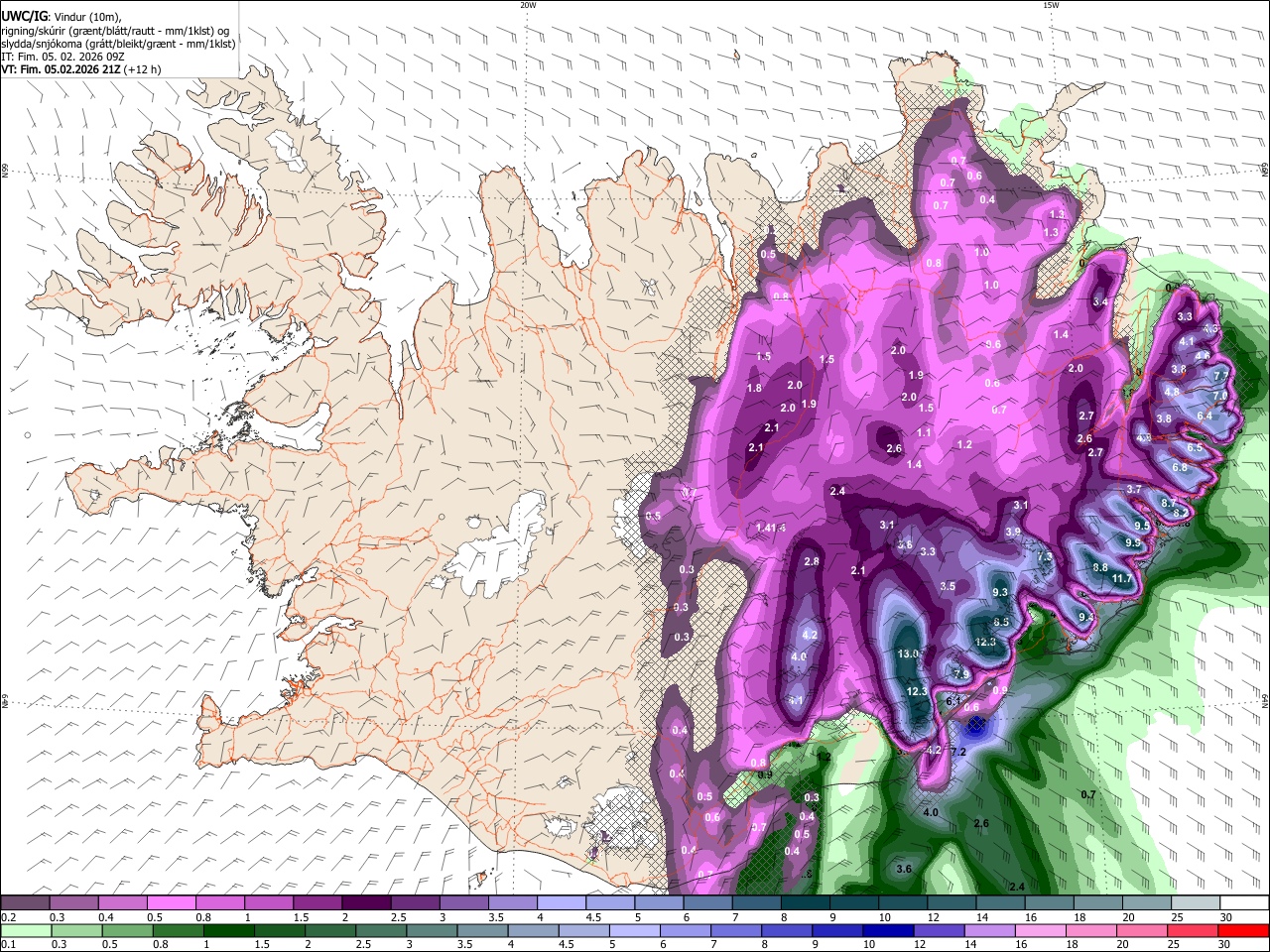
Task: Select the palest green 0.1–0.3 rain swatch
Action: coord(26,930)
